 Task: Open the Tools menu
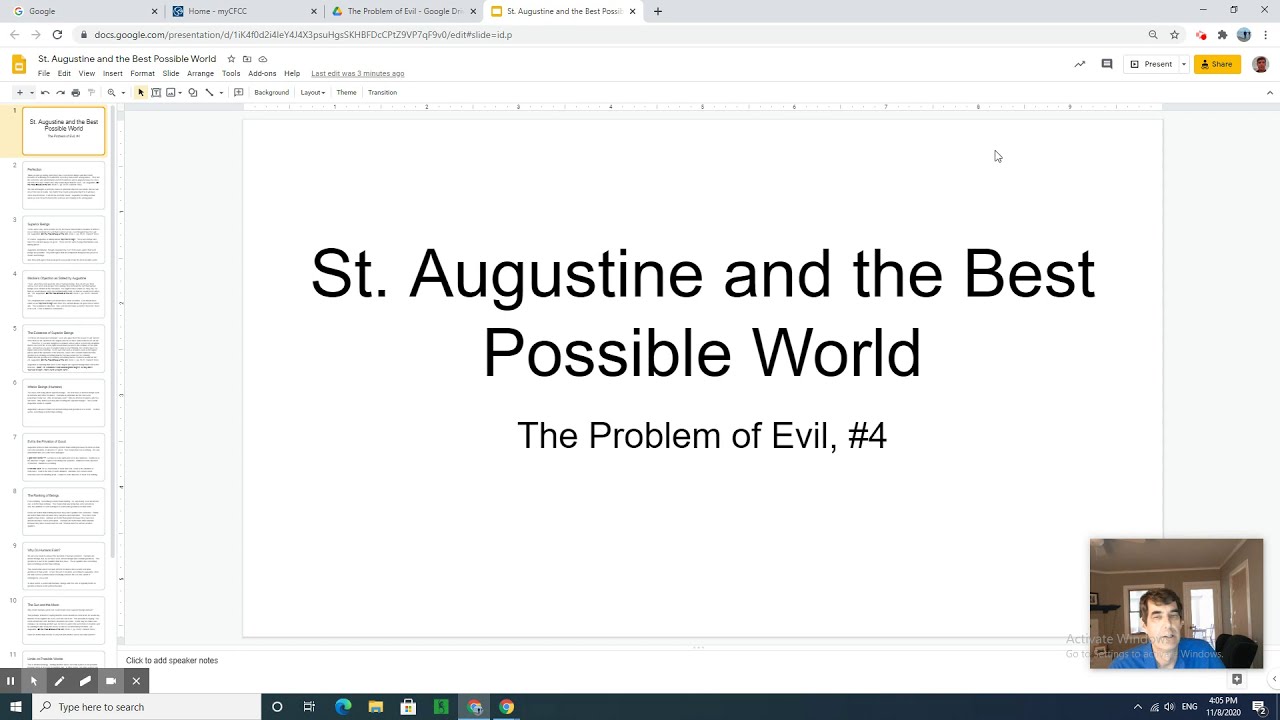point(231,73)
